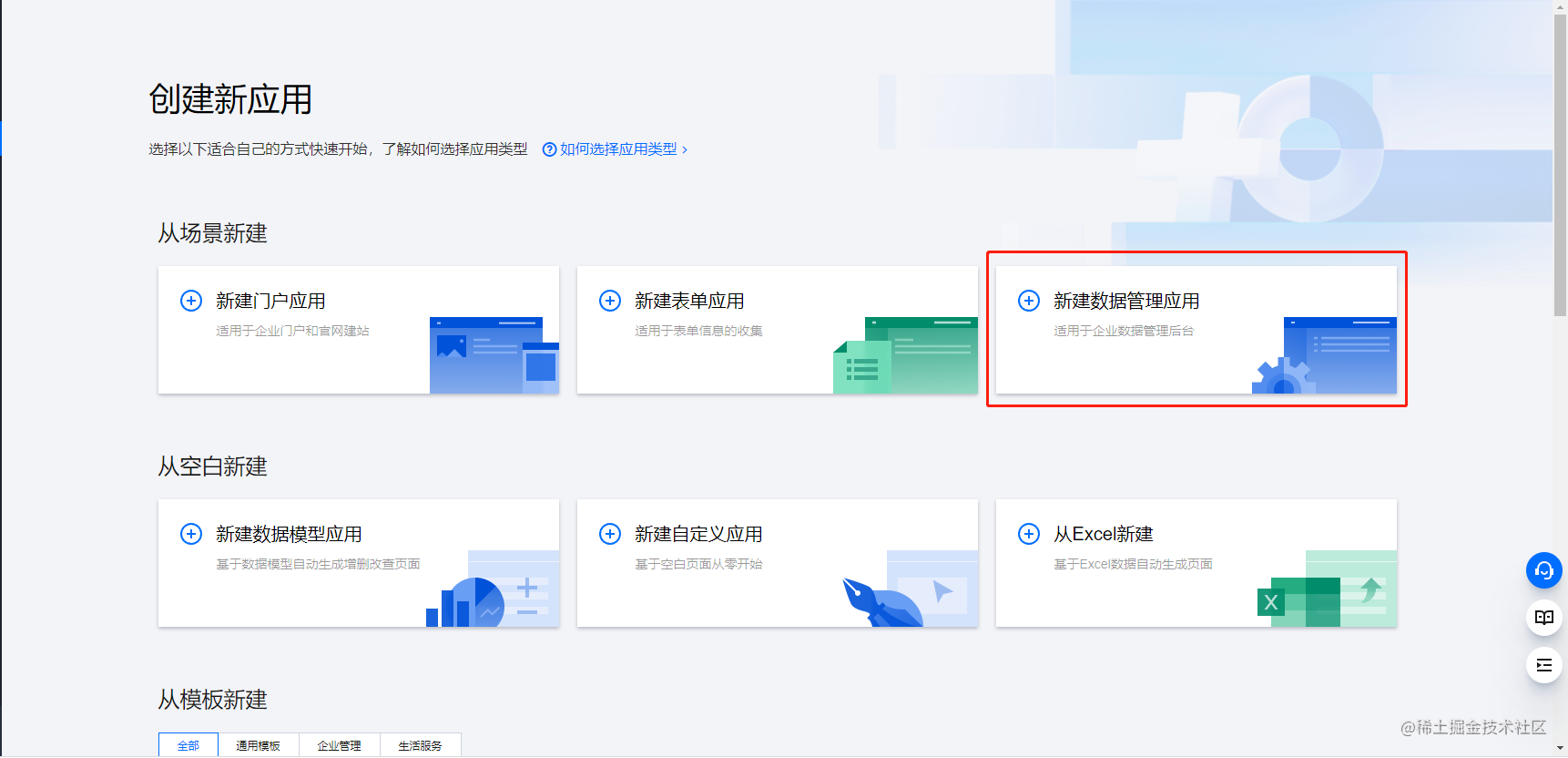Click text 基于数据模型自动生成增删改查页面
The width and height of the screenshot is (1568, 758).
[x=318, y=564]
